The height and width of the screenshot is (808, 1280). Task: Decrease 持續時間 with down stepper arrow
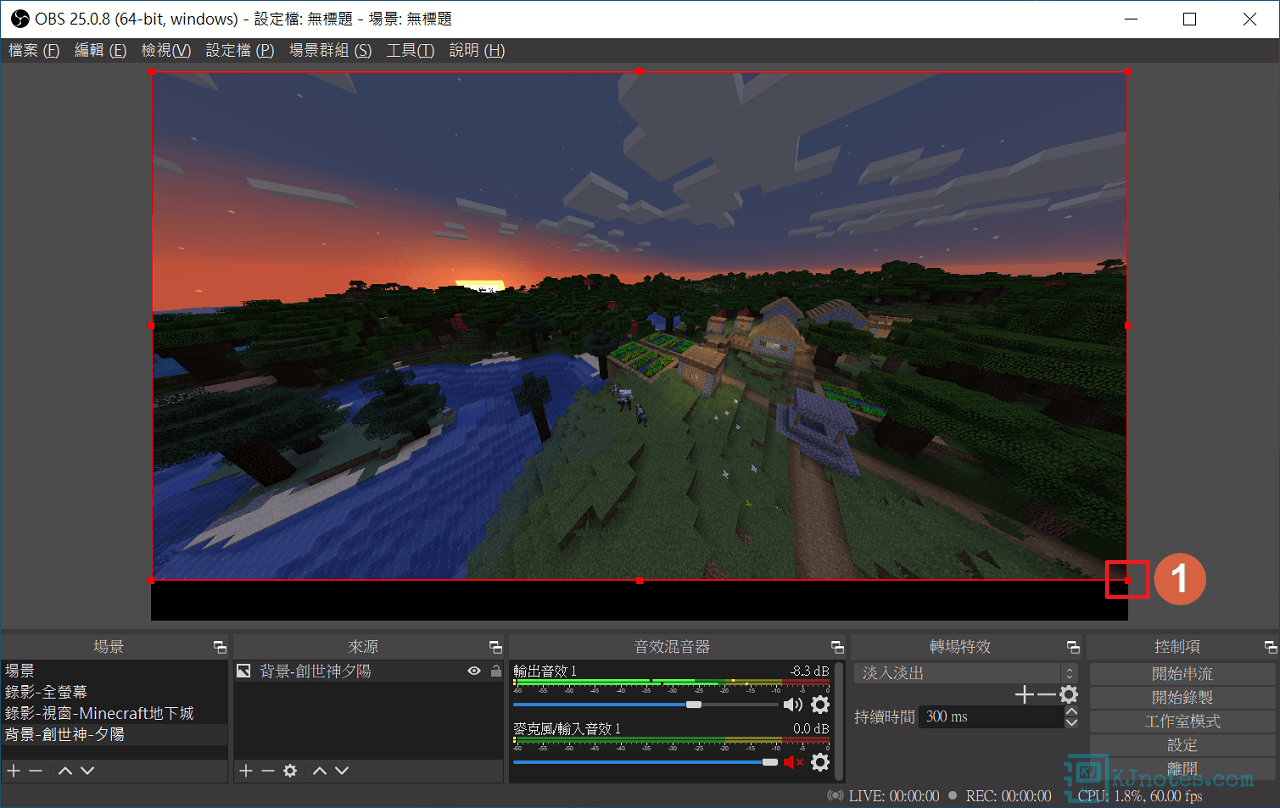(1072, 722)
